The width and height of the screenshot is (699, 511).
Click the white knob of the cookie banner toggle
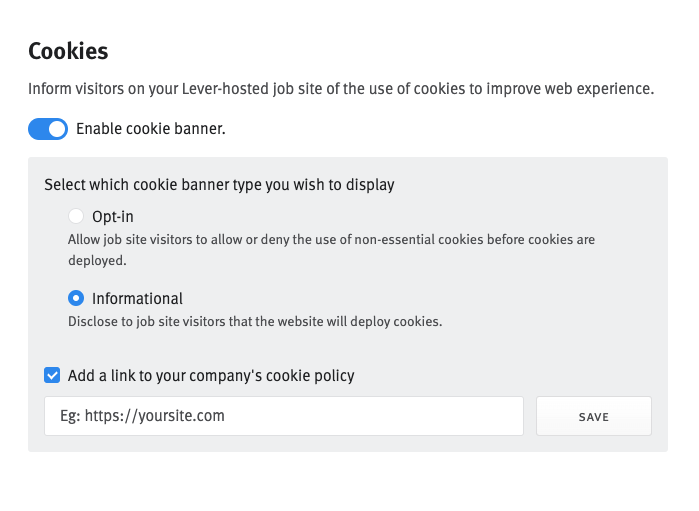(x=57, y=129)
